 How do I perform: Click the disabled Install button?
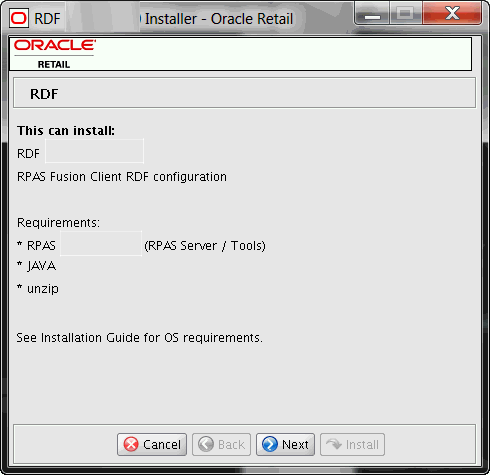coord(352,444)
